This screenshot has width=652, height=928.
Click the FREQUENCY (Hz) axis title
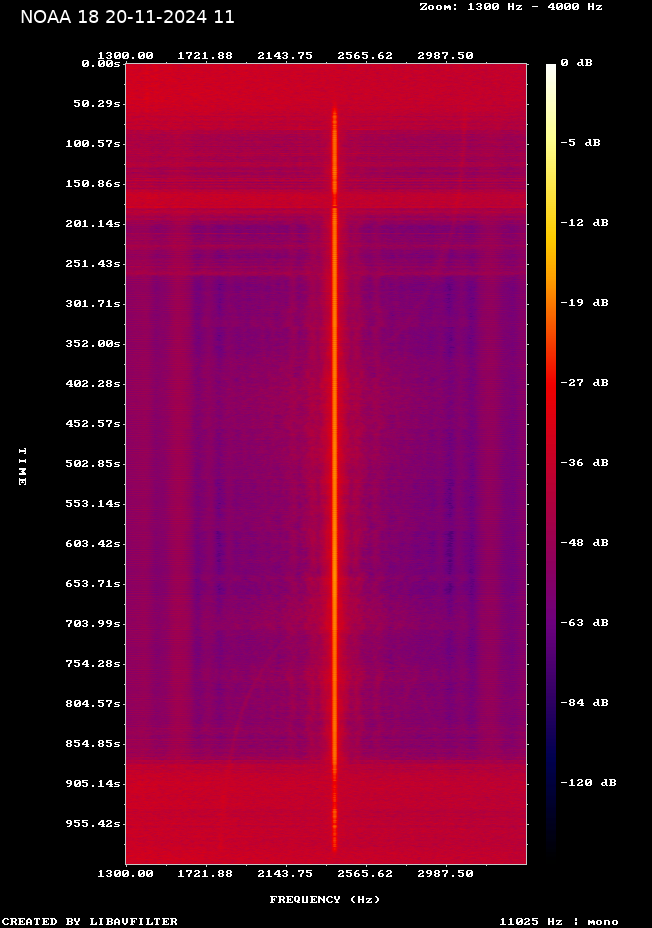324,899
